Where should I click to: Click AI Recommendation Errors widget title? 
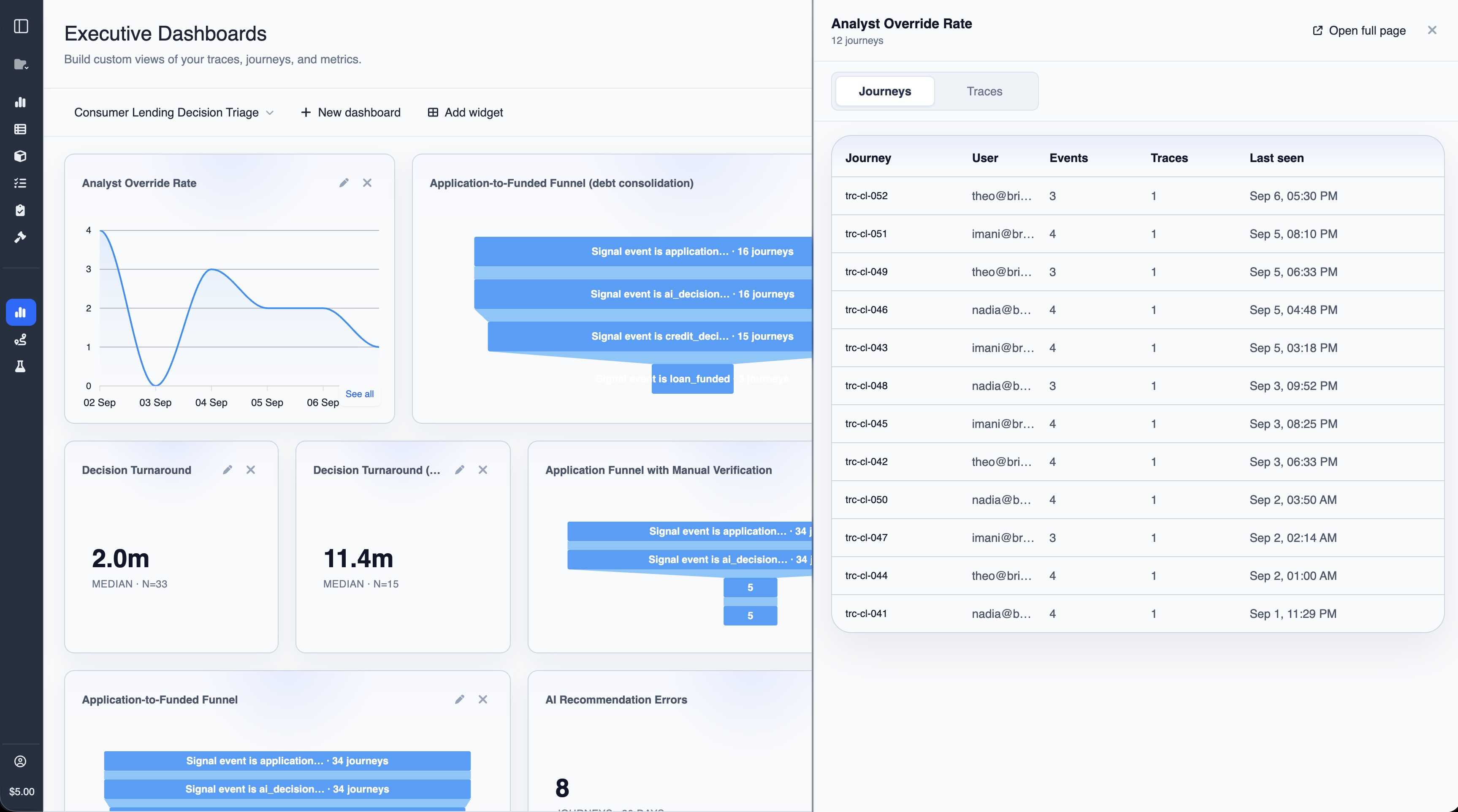click(616, 699)
